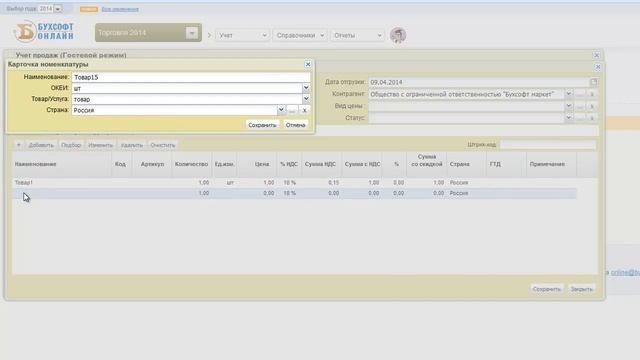
Task: Click the Дата отгрузки date field
Action: pos(479,82)
